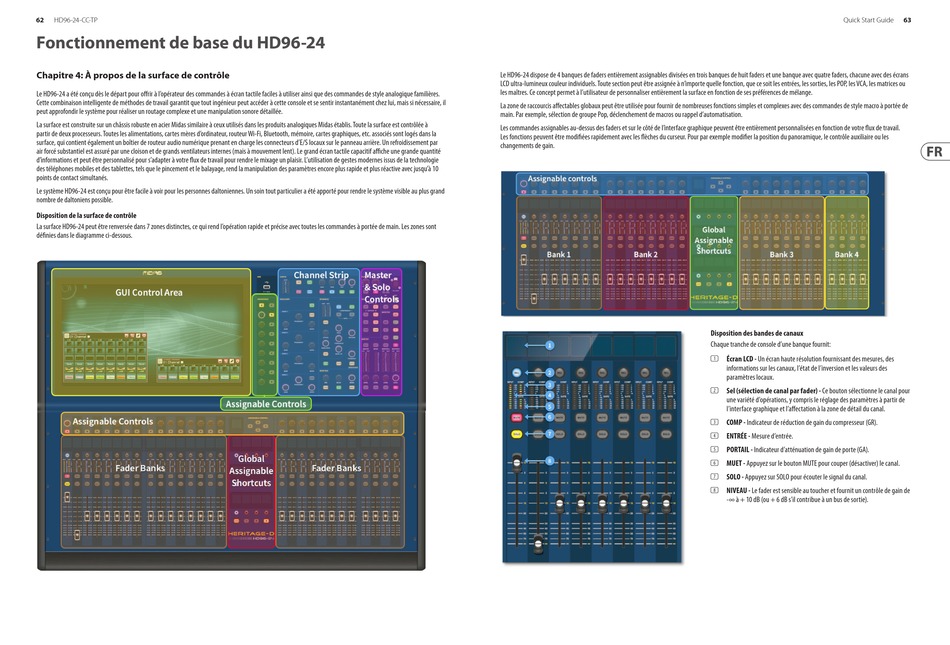Click the bold term 'NIVEAU'
The height and width of the screenshot is (645, 950).
point(737,491)
